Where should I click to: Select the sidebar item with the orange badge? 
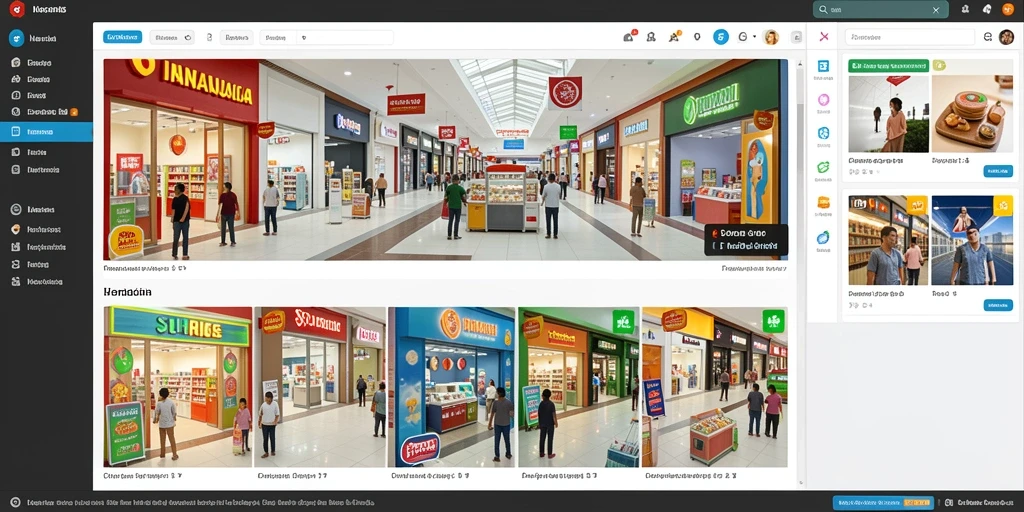pos(46,112)
